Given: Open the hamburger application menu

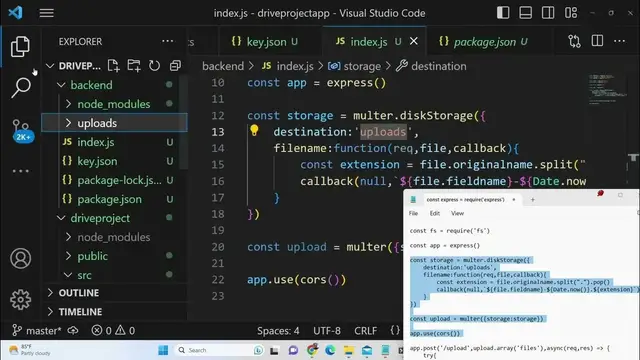Looking at the screenshot, I should click(47, 13).
